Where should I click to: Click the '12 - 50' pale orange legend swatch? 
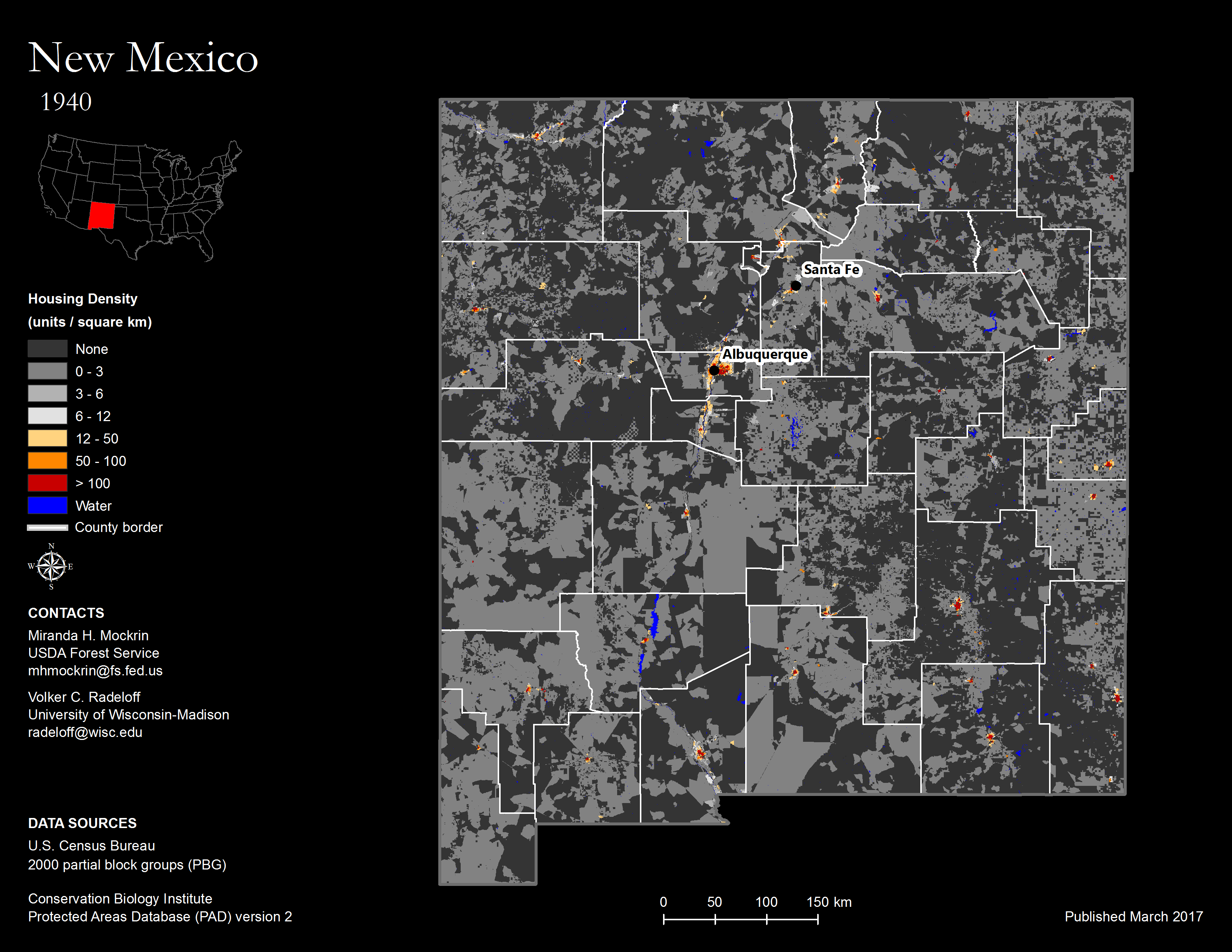[48, 438]
